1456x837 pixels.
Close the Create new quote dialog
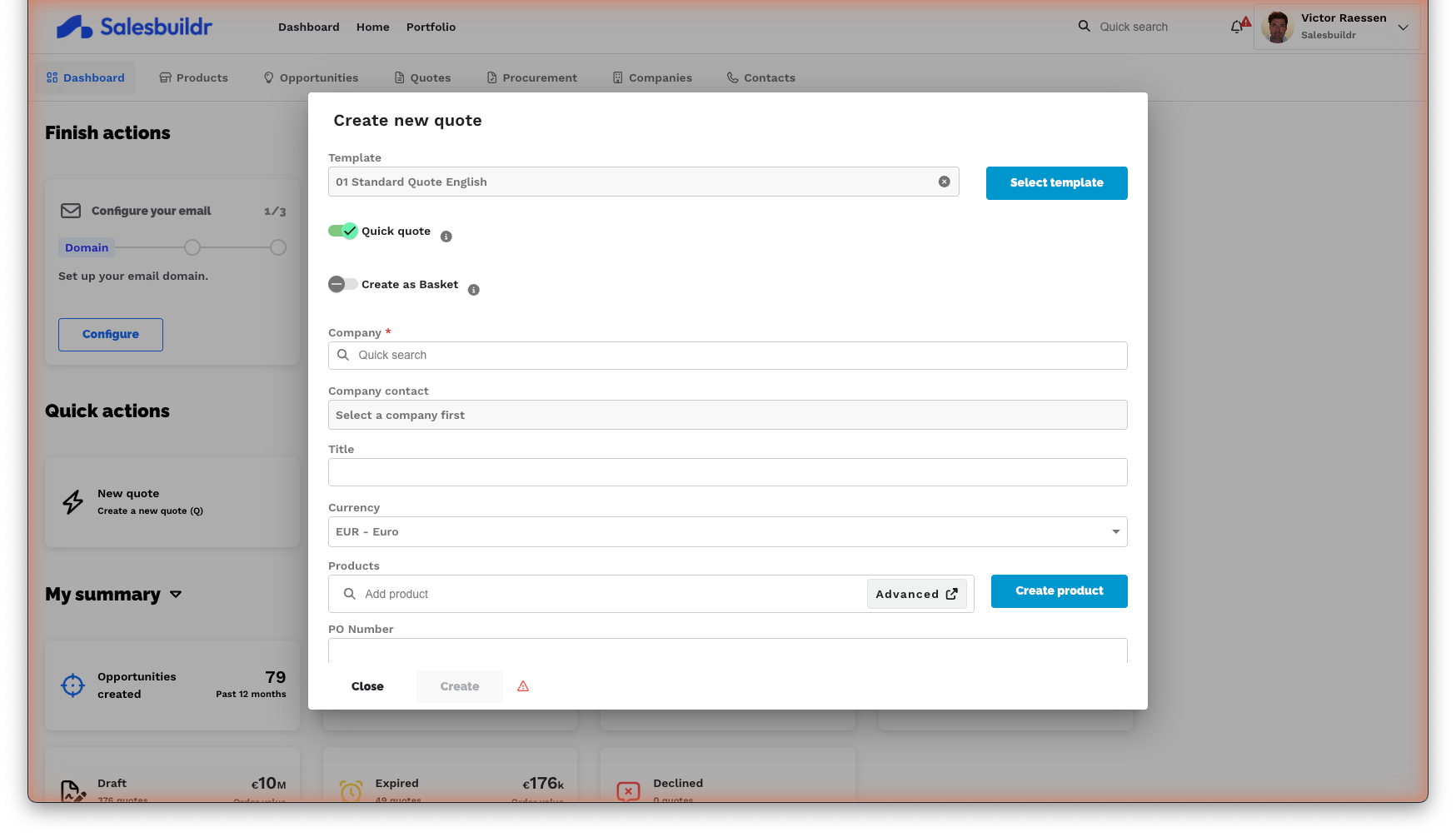pos(367,686)
